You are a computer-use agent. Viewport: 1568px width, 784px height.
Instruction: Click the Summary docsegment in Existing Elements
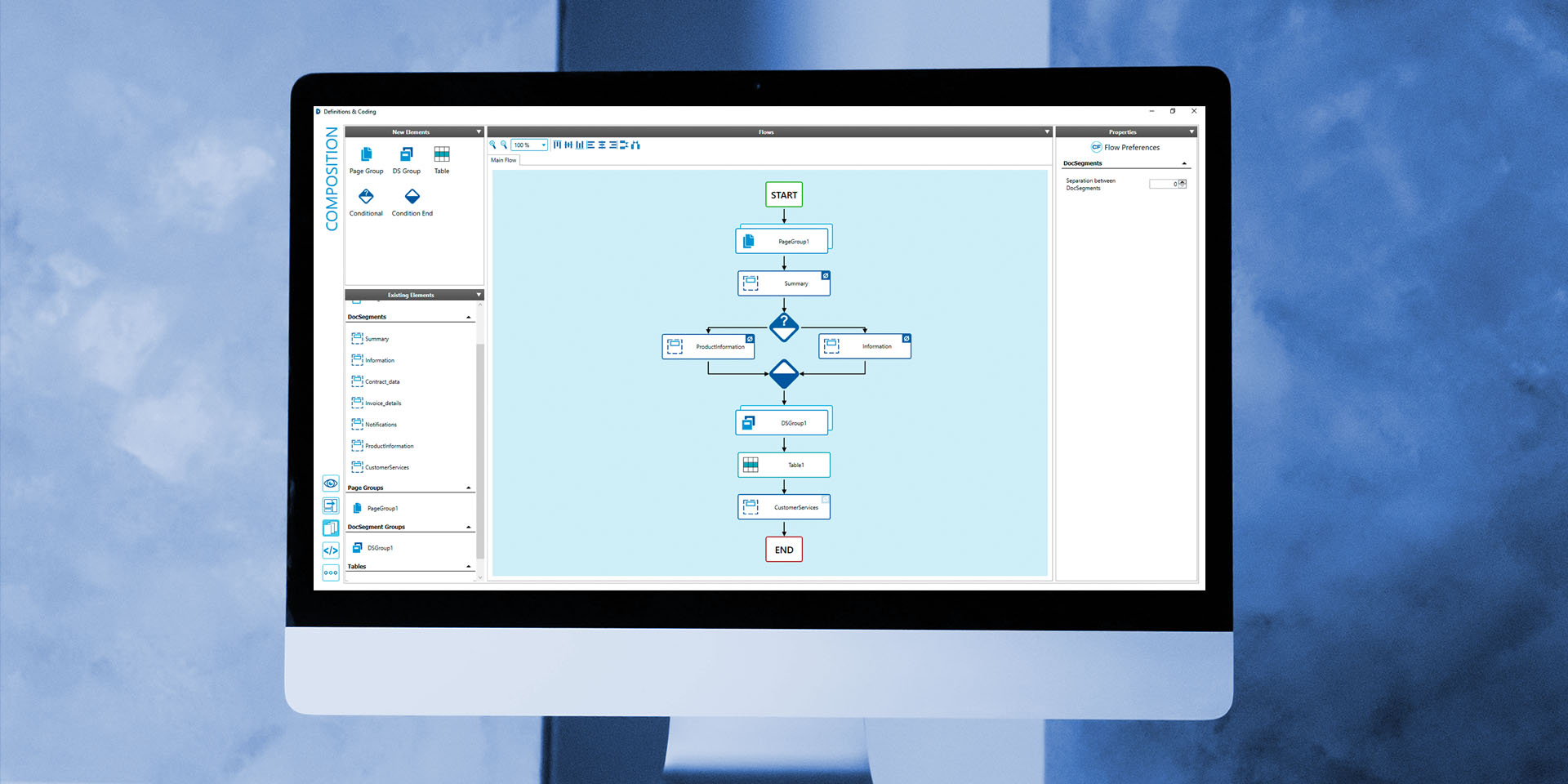click(370, 338)
